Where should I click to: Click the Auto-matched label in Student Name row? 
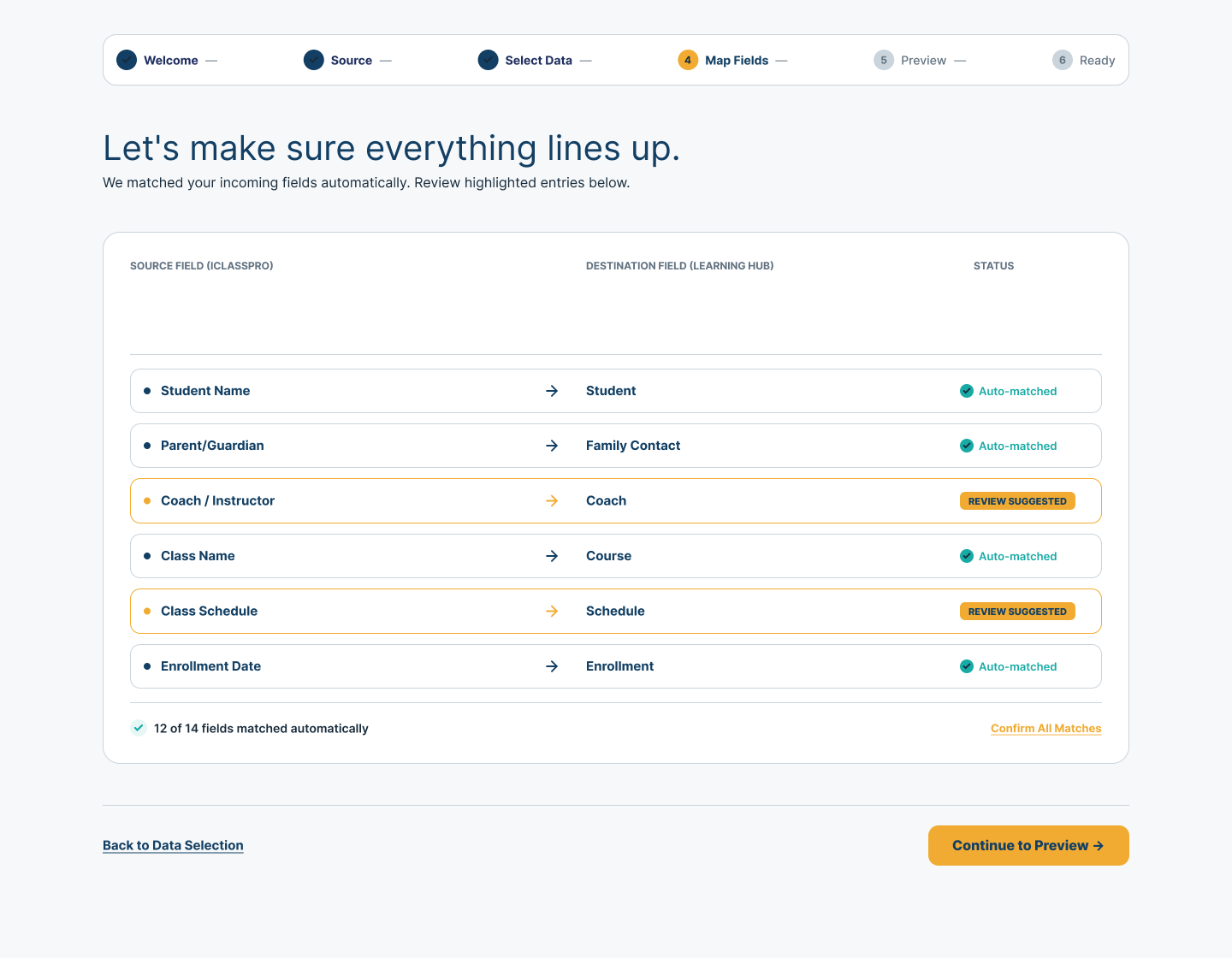pyautogui.click(x=1017, y=391)
